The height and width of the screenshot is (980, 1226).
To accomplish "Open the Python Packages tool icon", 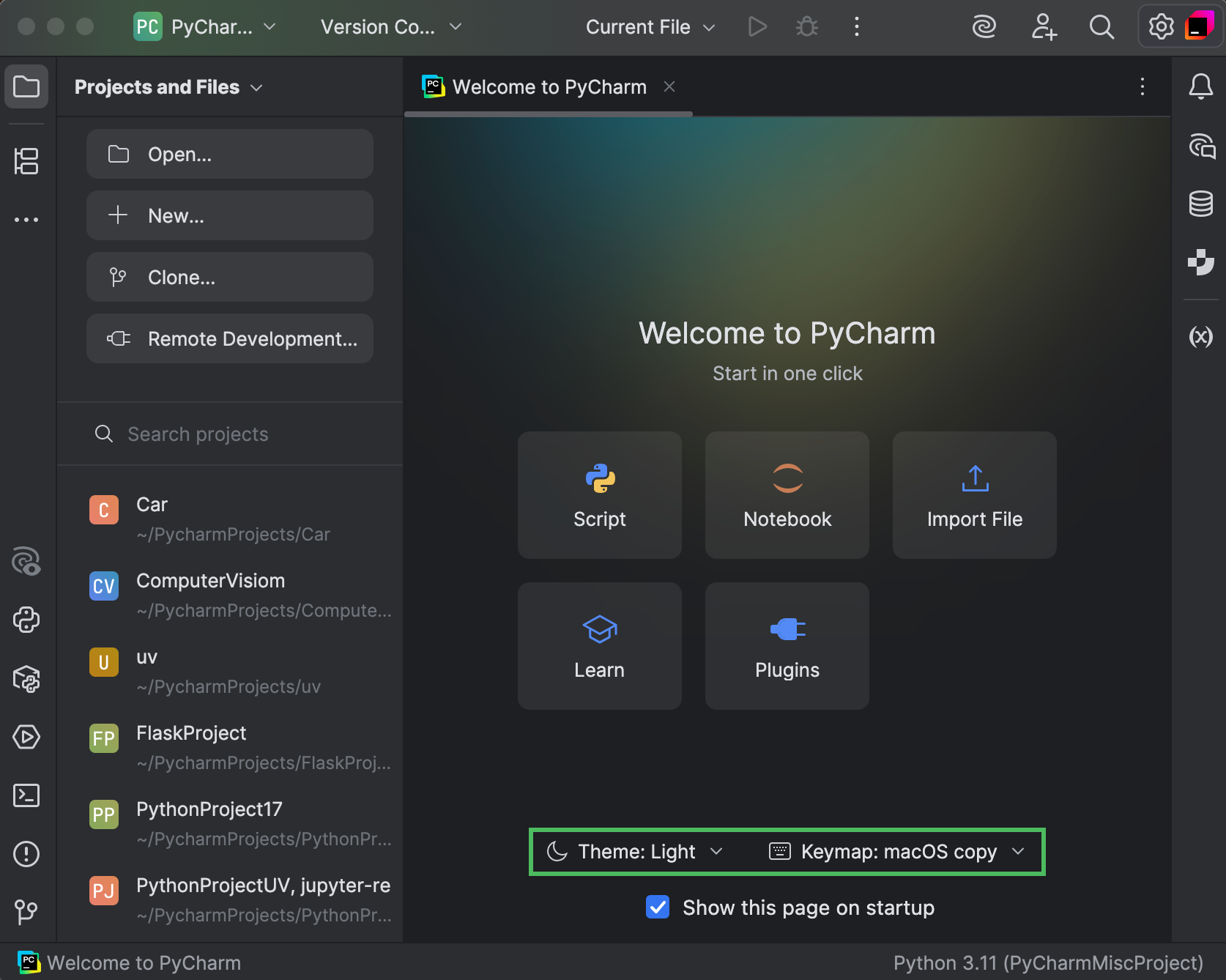I will (26, 679).
